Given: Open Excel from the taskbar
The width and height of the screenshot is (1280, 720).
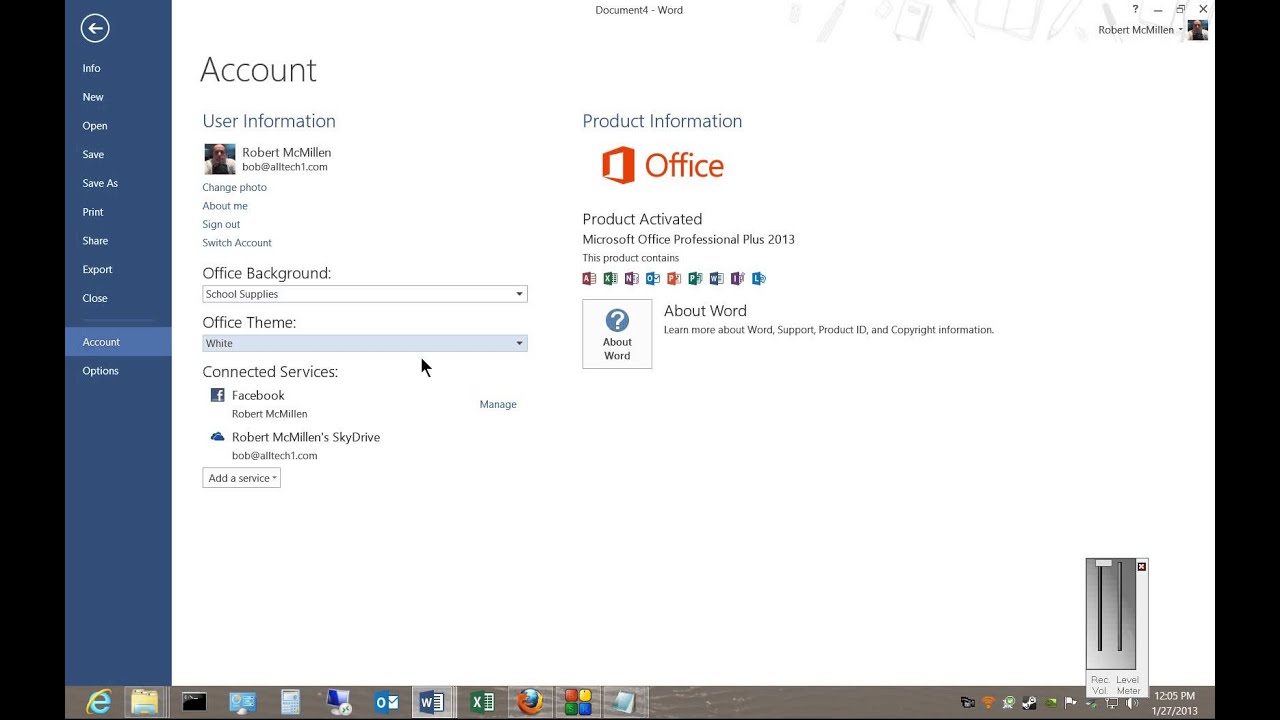Looking at the screenshot, I should click(481, 701).
